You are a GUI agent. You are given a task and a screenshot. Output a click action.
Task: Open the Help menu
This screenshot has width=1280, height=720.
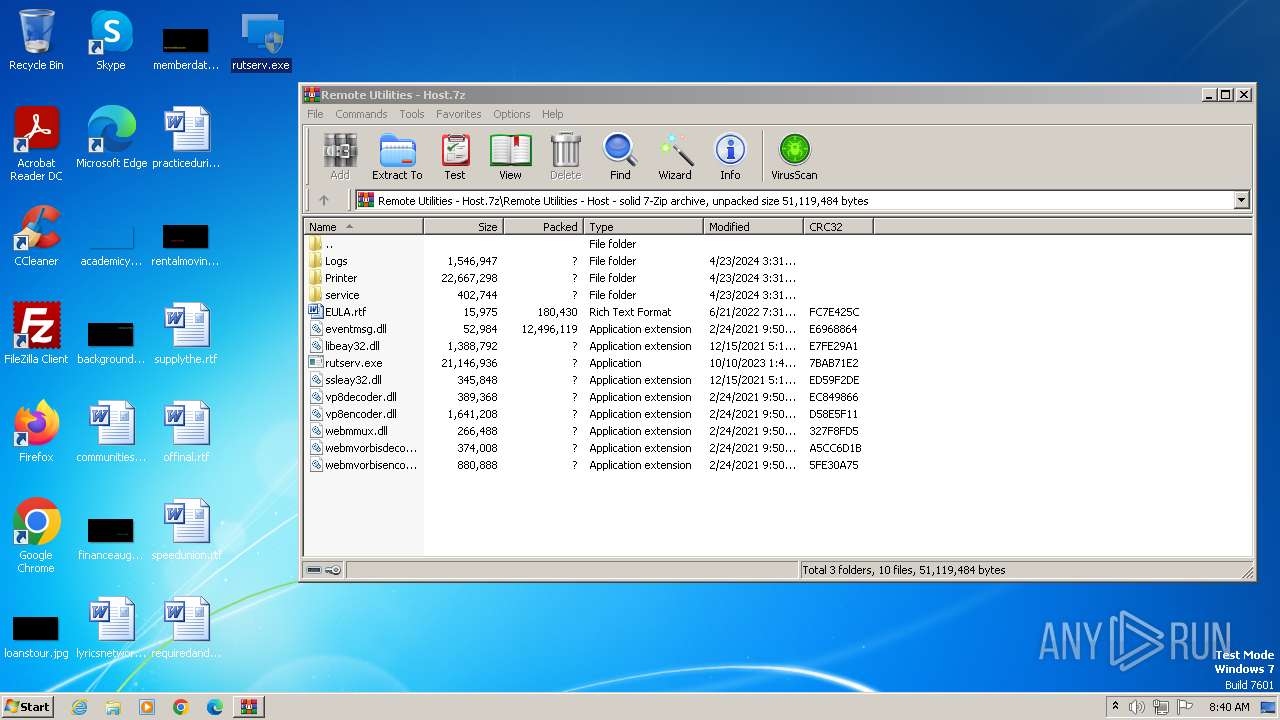553,114
